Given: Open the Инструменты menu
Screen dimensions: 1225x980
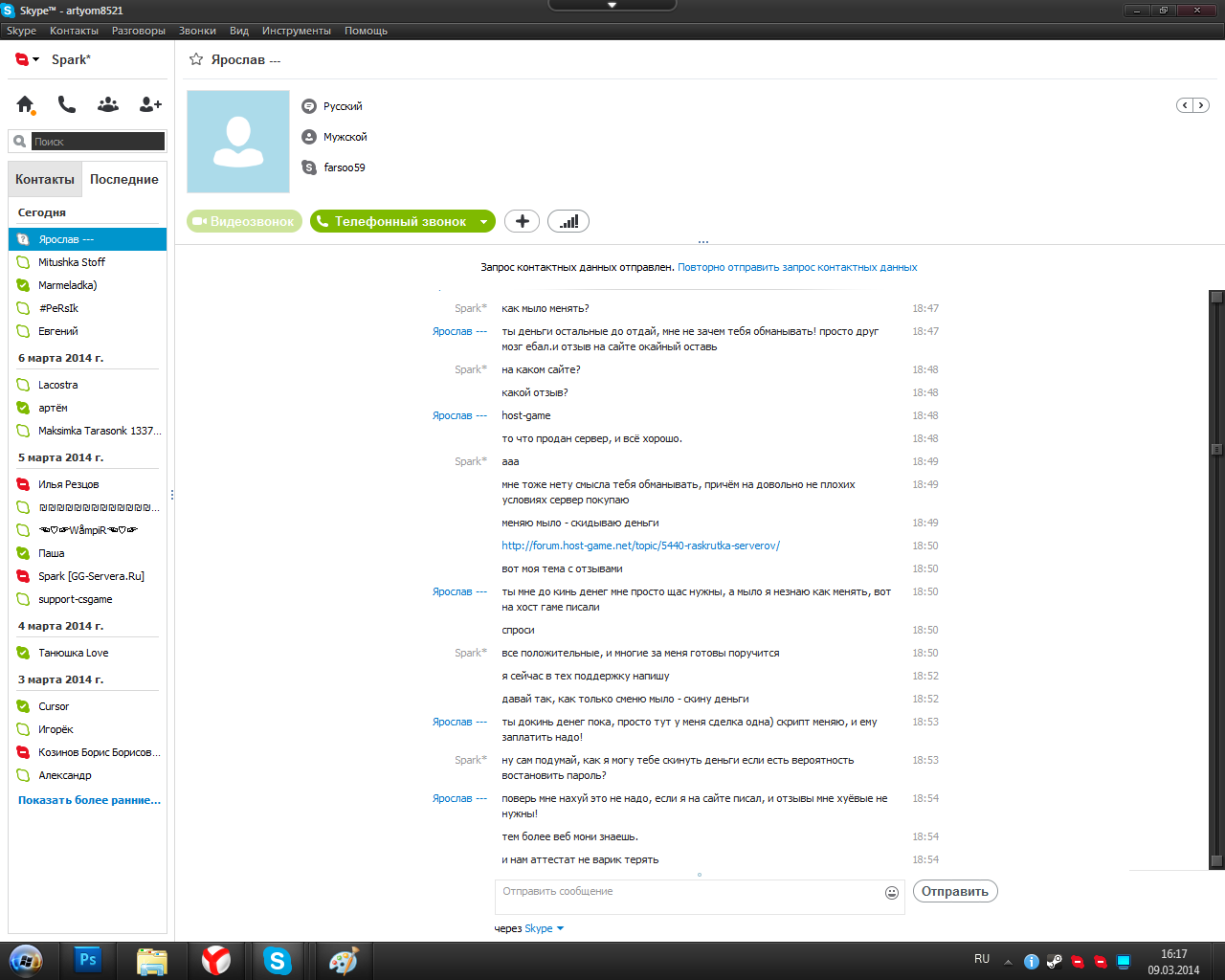Looking at the screenshot, I should click(297, 31).
